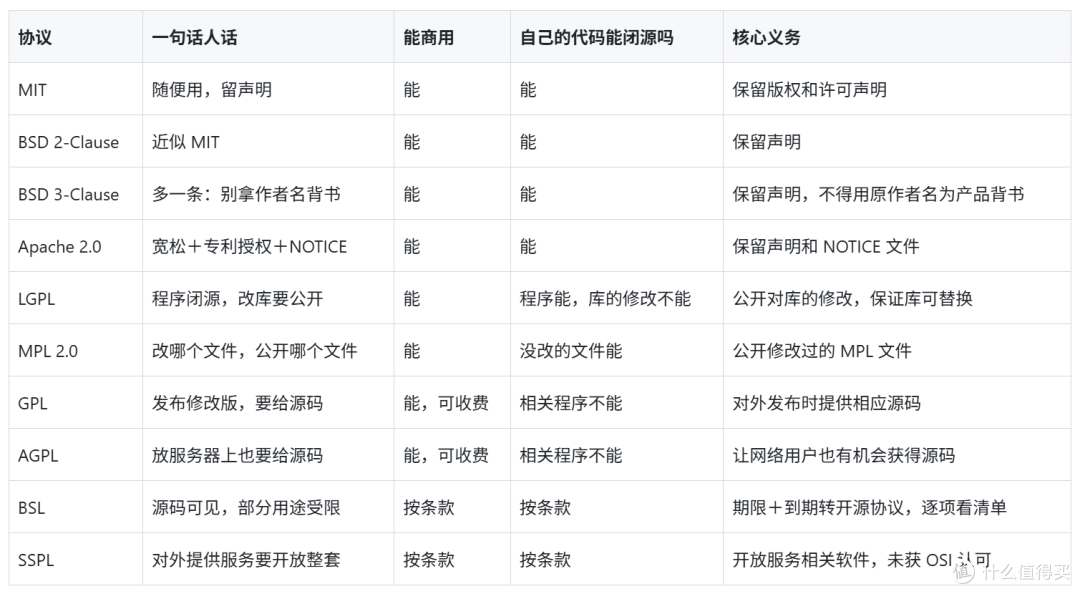This screenshot has height=594, width=1080.
Task: Click the text "随便用，留声明"
Action: tap(211, 90)
